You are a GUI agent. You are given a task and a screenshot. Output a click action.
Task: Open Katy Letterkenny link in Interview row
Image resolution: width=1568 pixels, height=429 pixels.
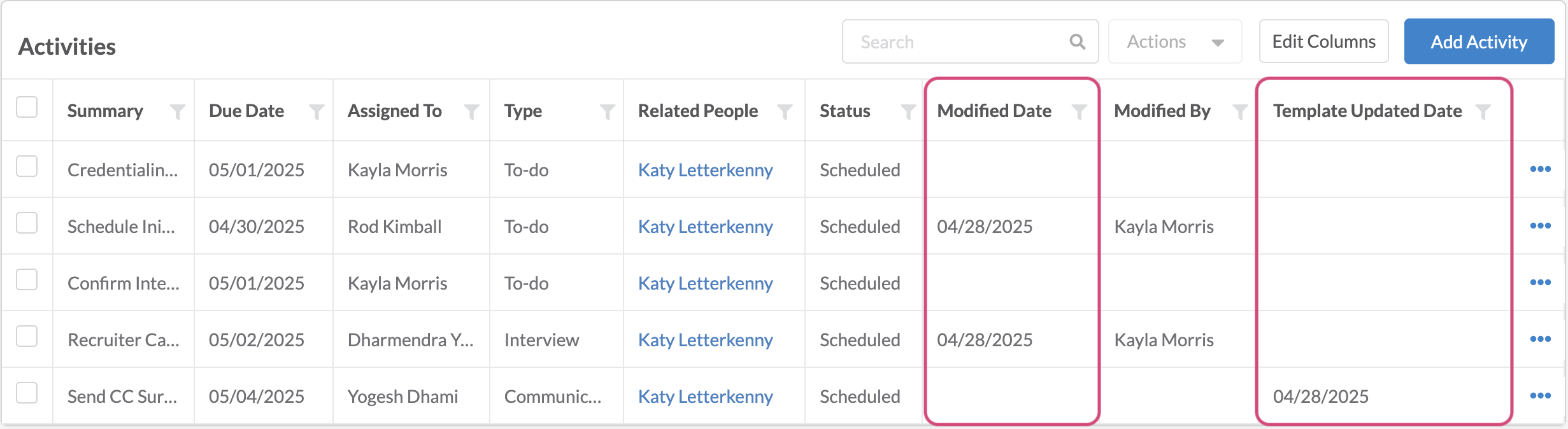click(705, 340)
